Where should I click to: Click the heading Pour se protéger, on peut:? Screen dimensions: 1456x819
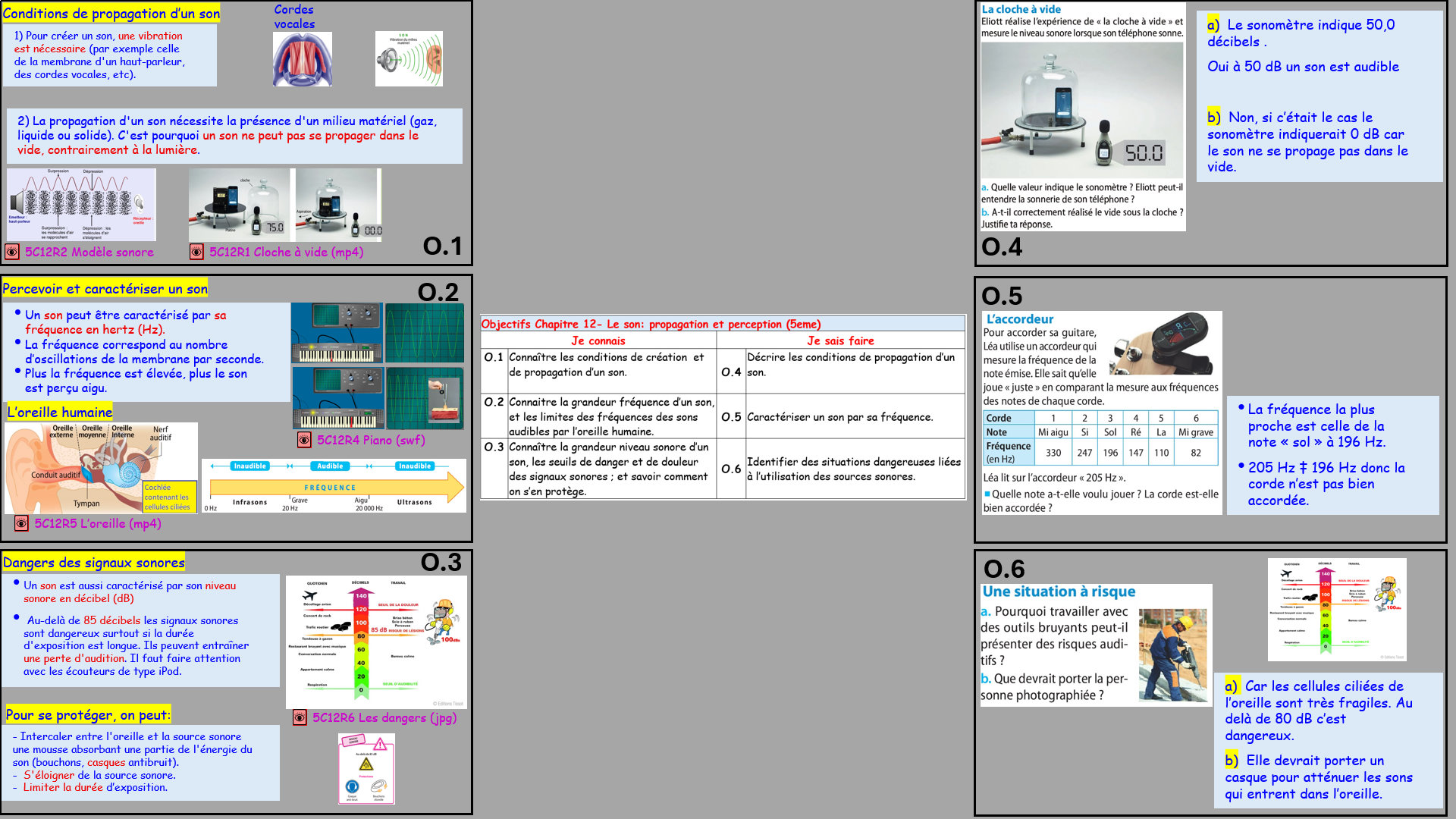[x=88, y=715]
